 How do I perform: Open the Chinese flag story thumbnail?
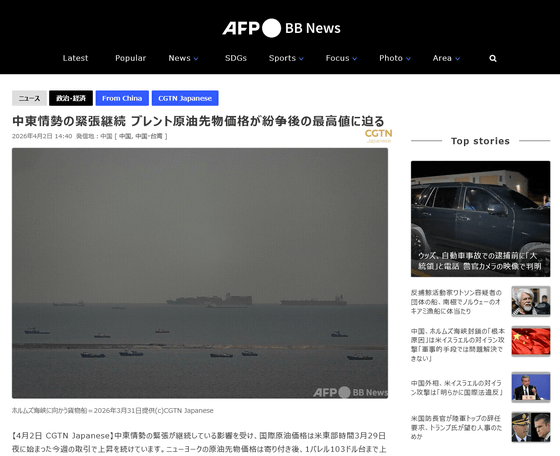coord(531,341)
